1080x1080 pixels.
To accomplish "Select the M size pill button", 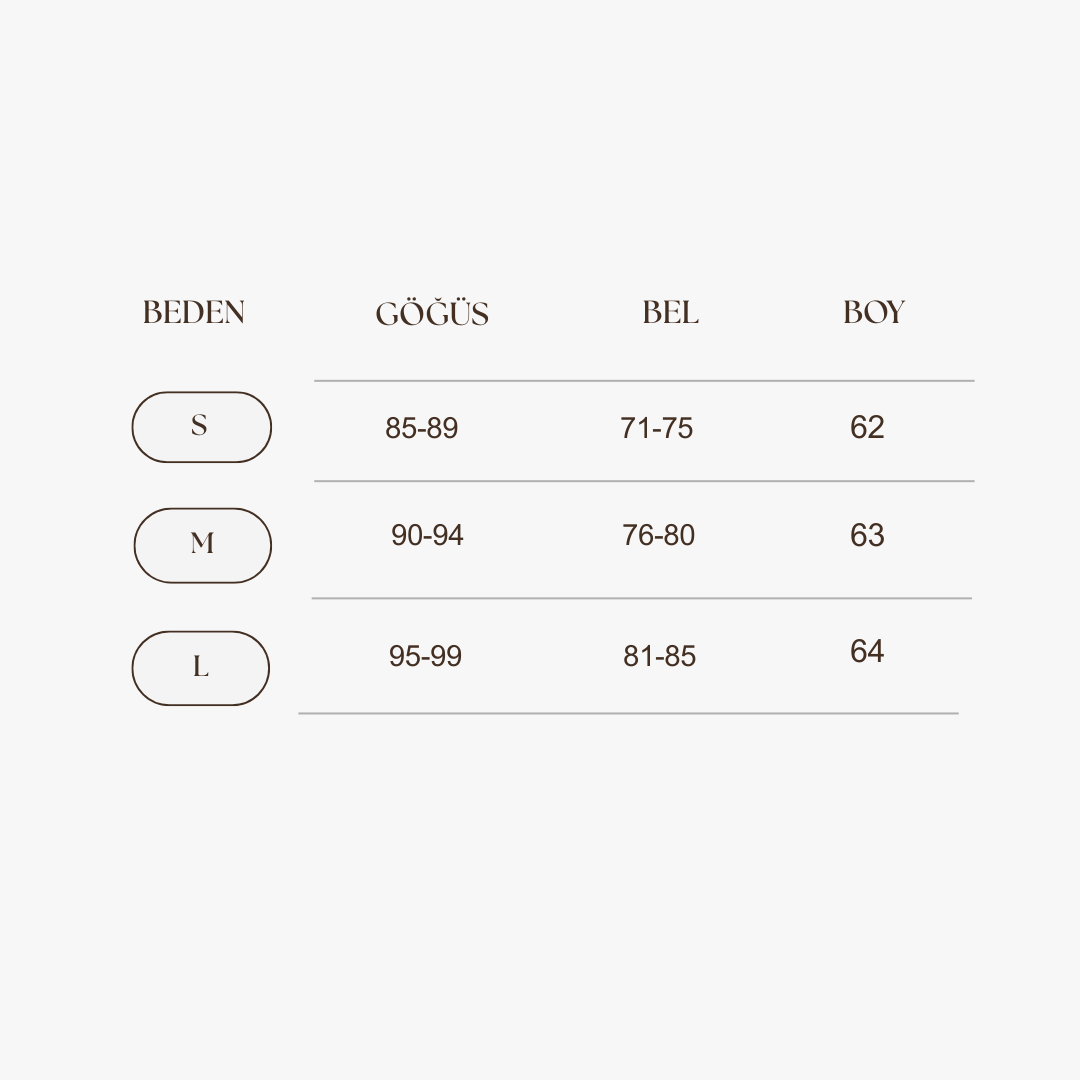I will [x=203, y=545].
